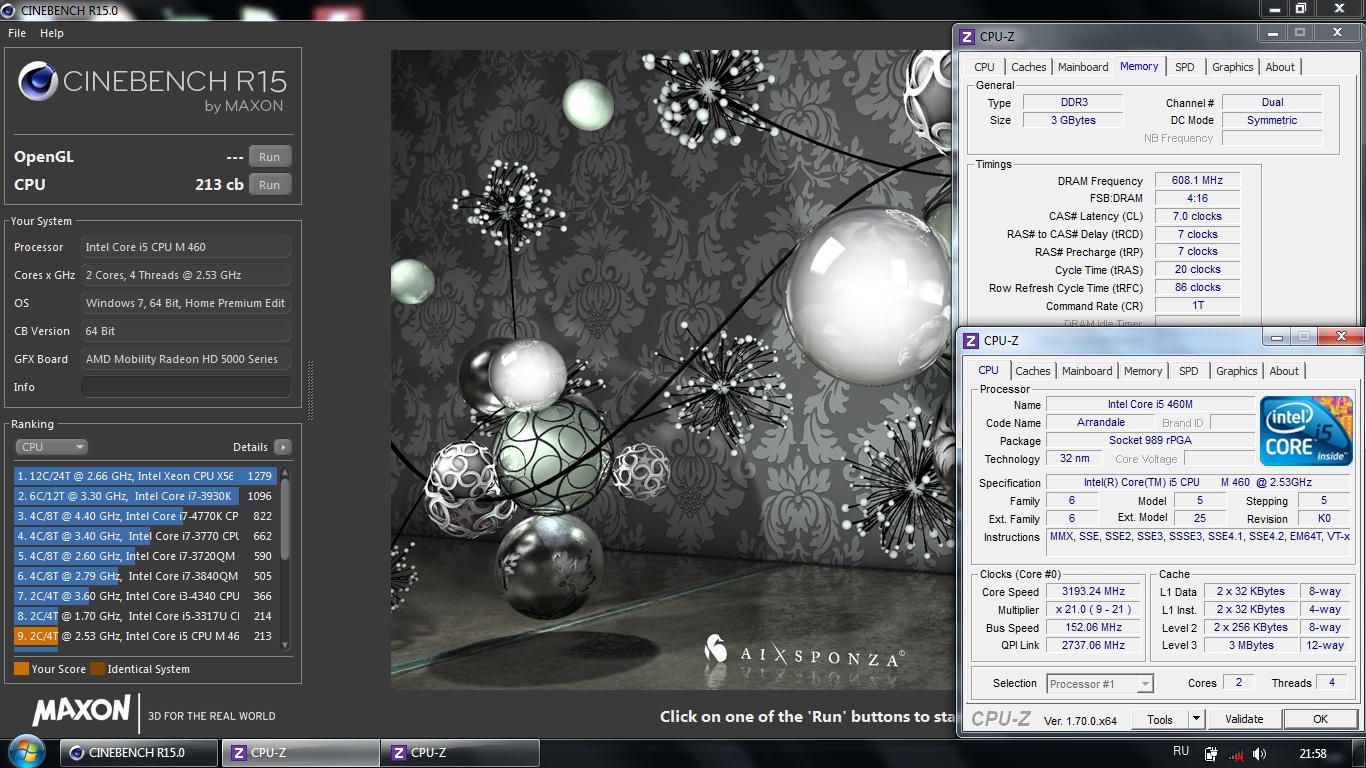Click the power/battery tray icon

pos(1211,753)
